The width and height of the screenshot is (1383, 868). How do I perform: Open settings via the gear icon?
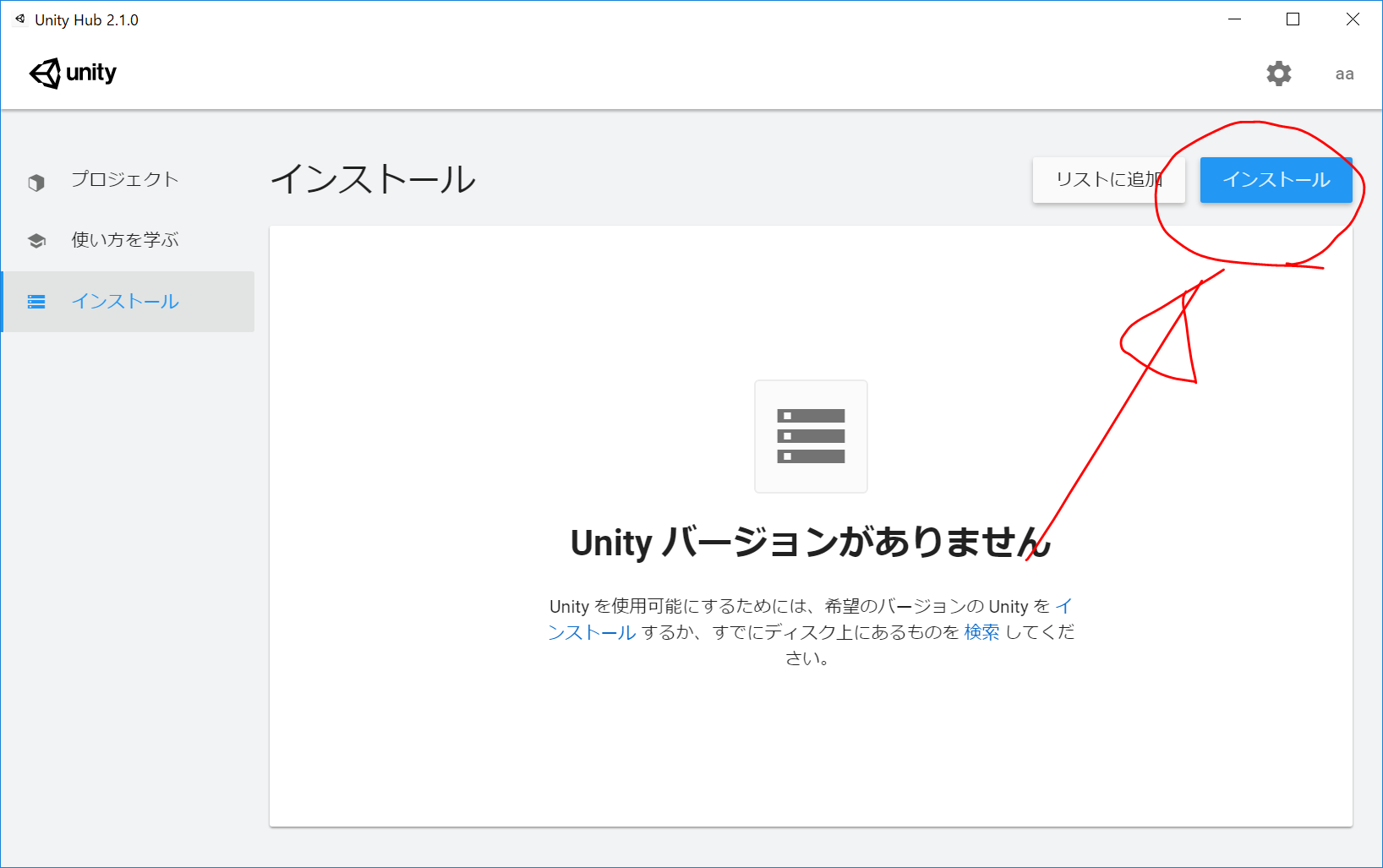click(1278, 74)
